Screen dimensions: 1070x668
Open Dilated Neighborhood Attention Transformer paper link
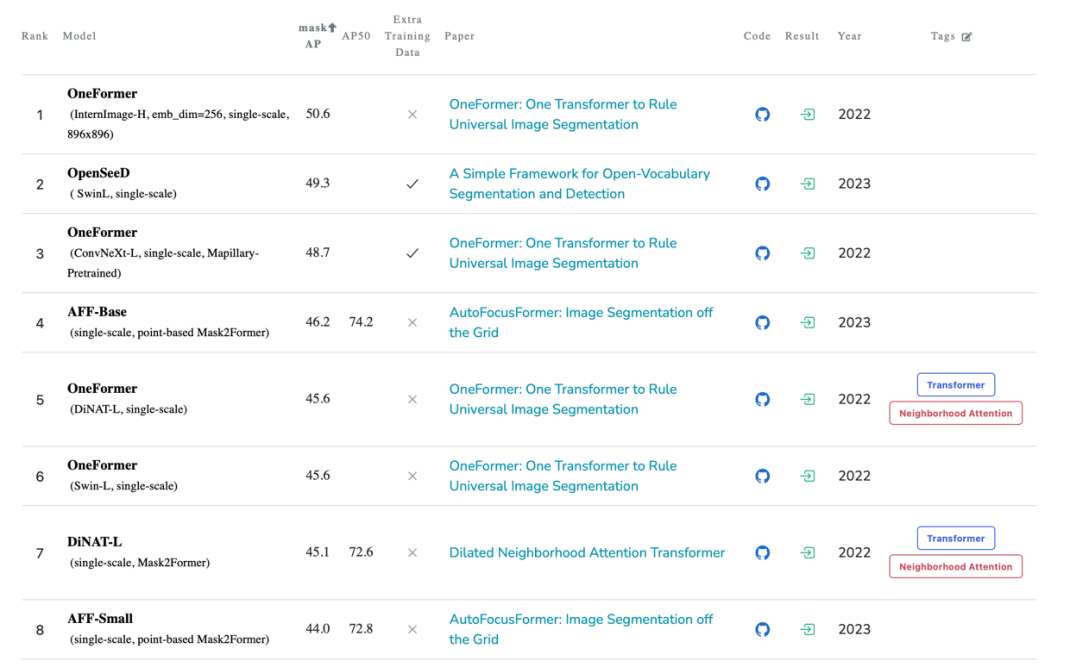click(x=587, y=553)
